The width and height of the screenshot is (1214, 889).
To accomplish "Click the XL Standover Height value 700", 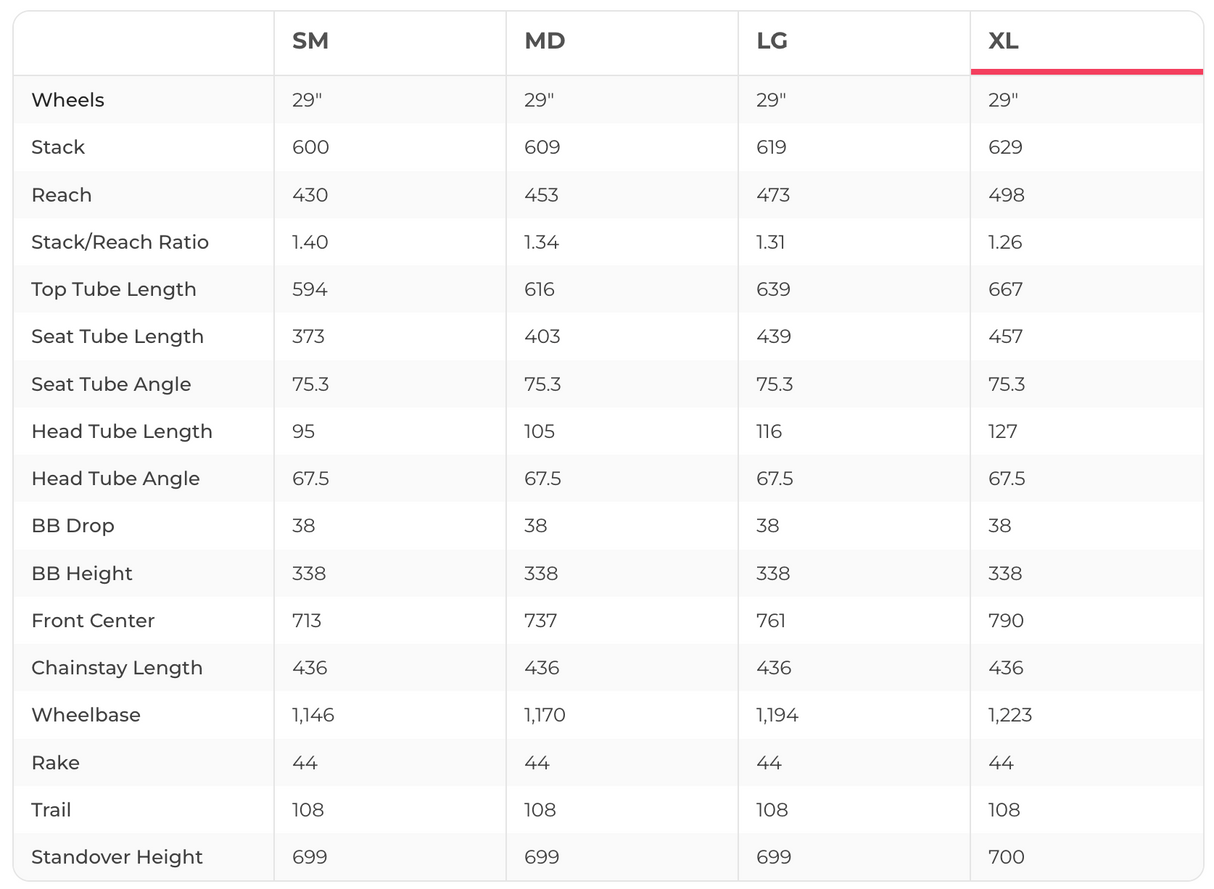I will [1005, 857].
